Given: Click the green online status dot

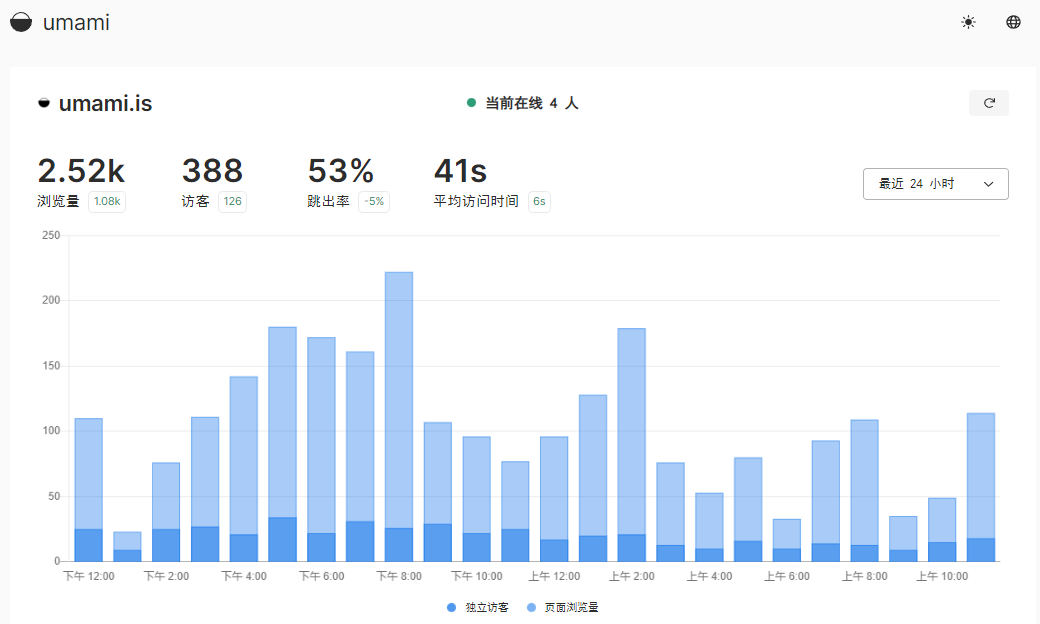Looking at the screenshot, I should 471,103.
